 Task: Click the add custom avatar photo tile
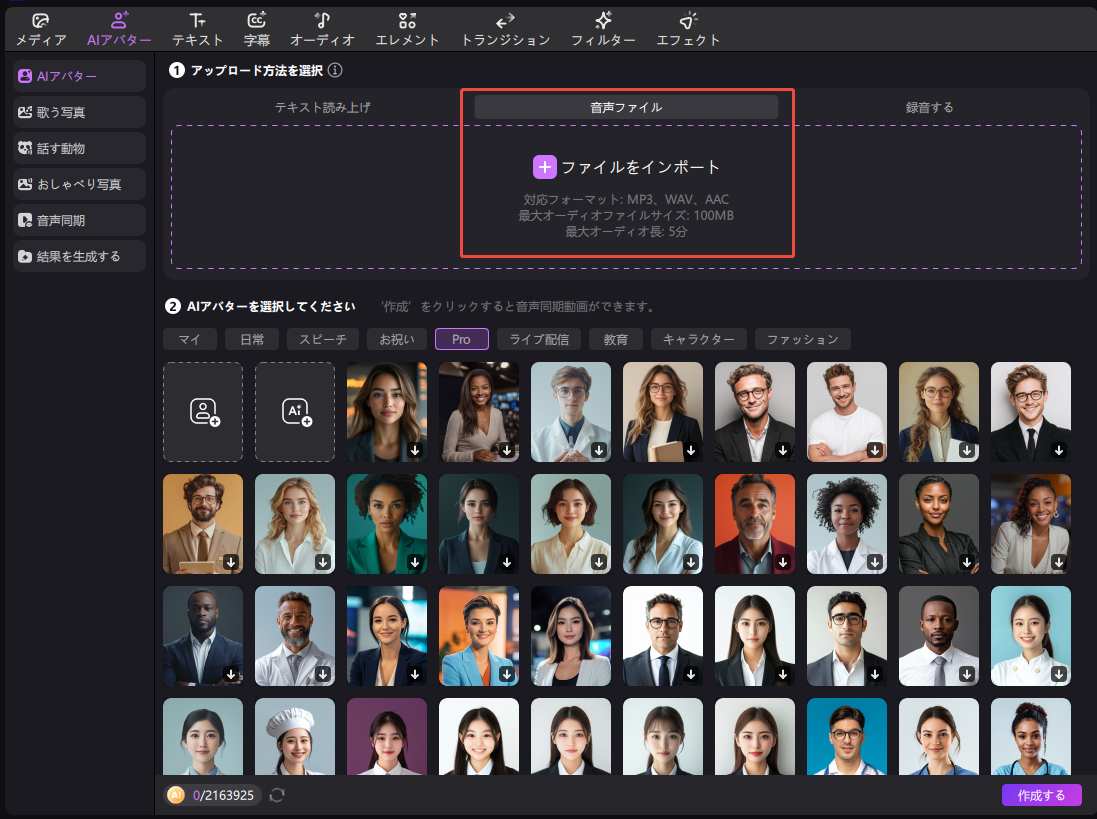pyautogui.click(x=203, y=412)
